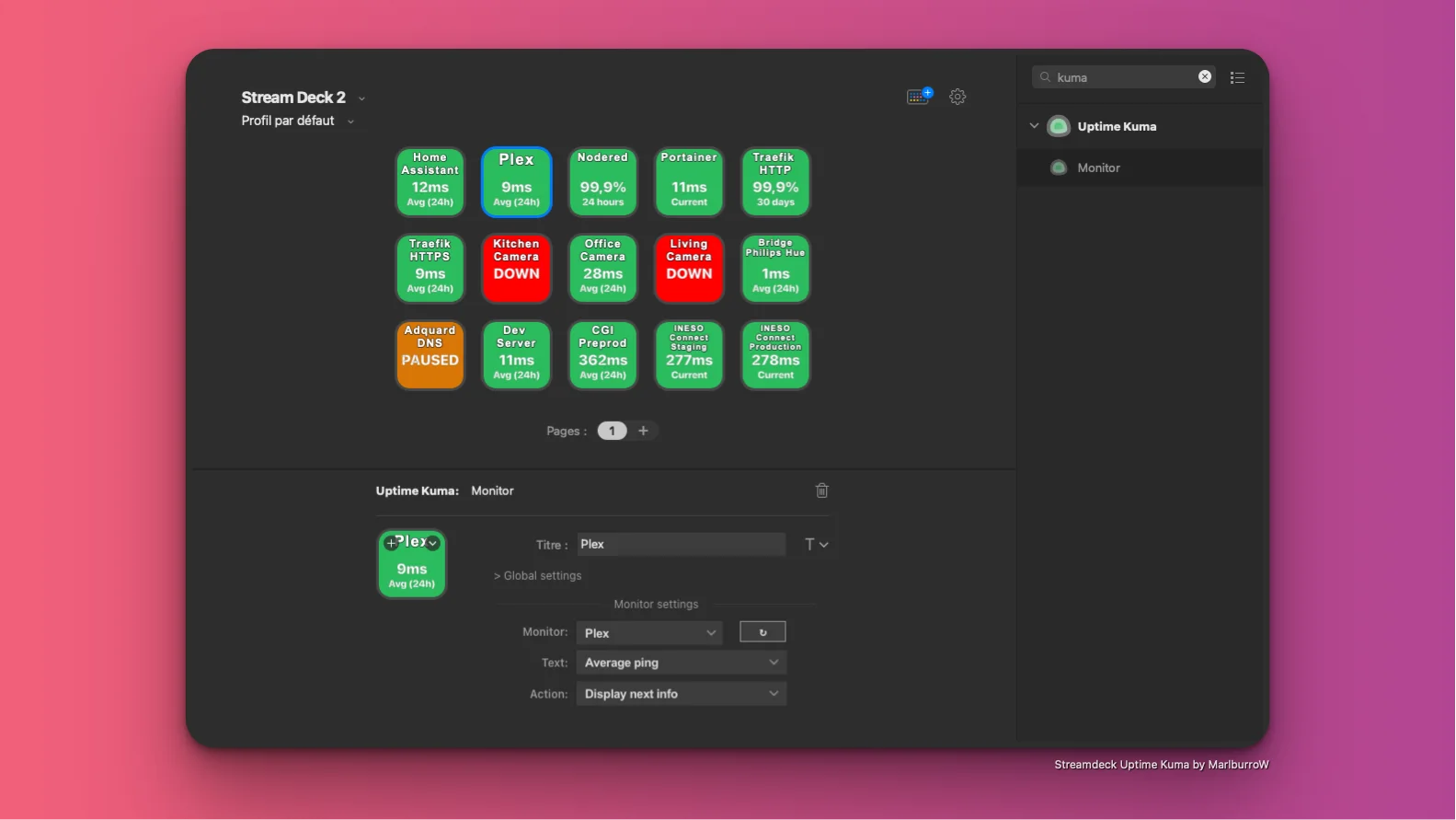
Task: Delete action with trash icon
Action: tap(822, 491)
